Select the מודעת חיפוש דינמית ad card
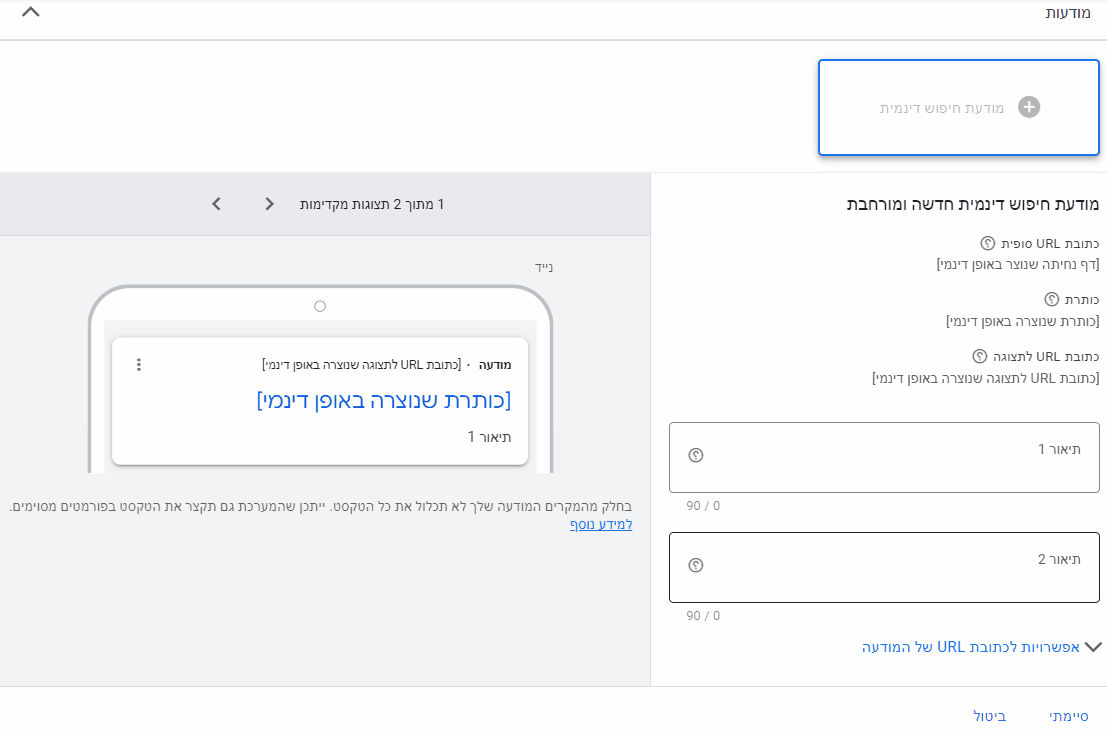Viewport: 1107px width, 737px height. click(x=959, y=107)
